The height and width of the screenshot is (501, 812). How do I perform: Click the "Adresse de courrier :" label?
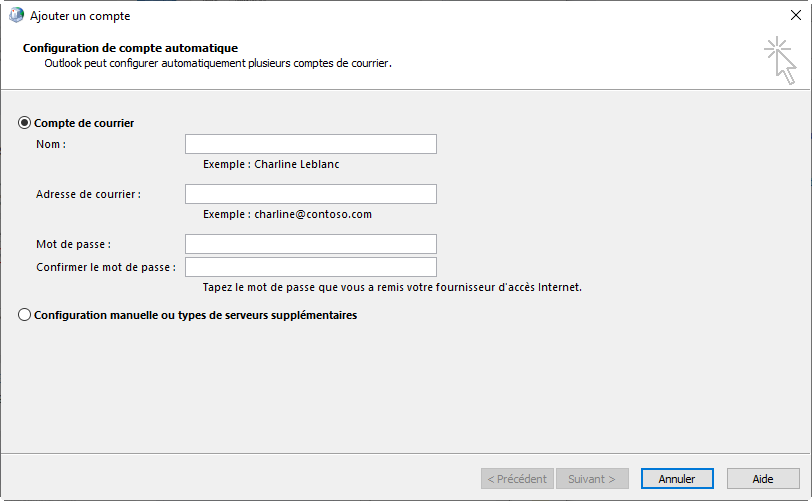click(x=88, y=194)
